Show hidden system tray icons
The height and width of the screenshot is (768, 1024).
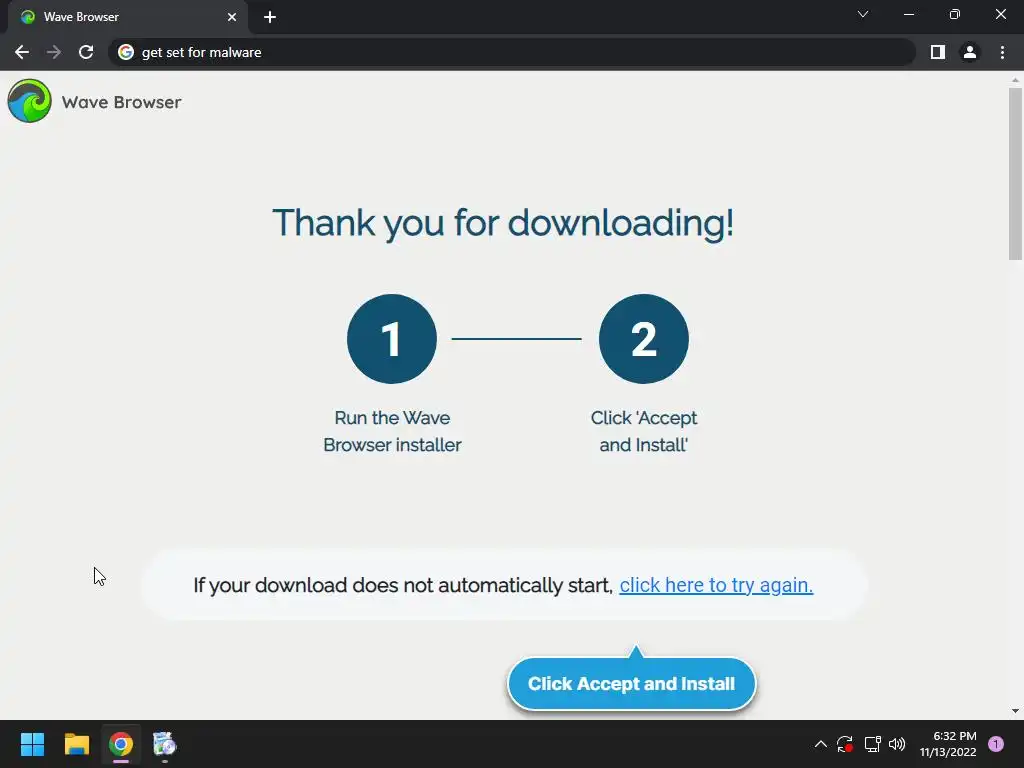pos(821,744)
